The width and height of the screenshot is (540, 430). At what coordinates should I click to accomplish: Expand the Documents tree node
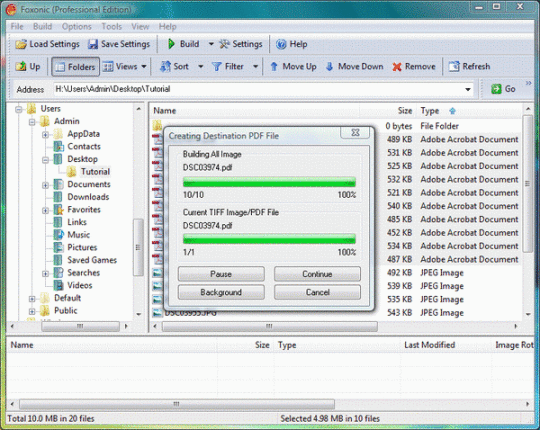tap(45, 185)
